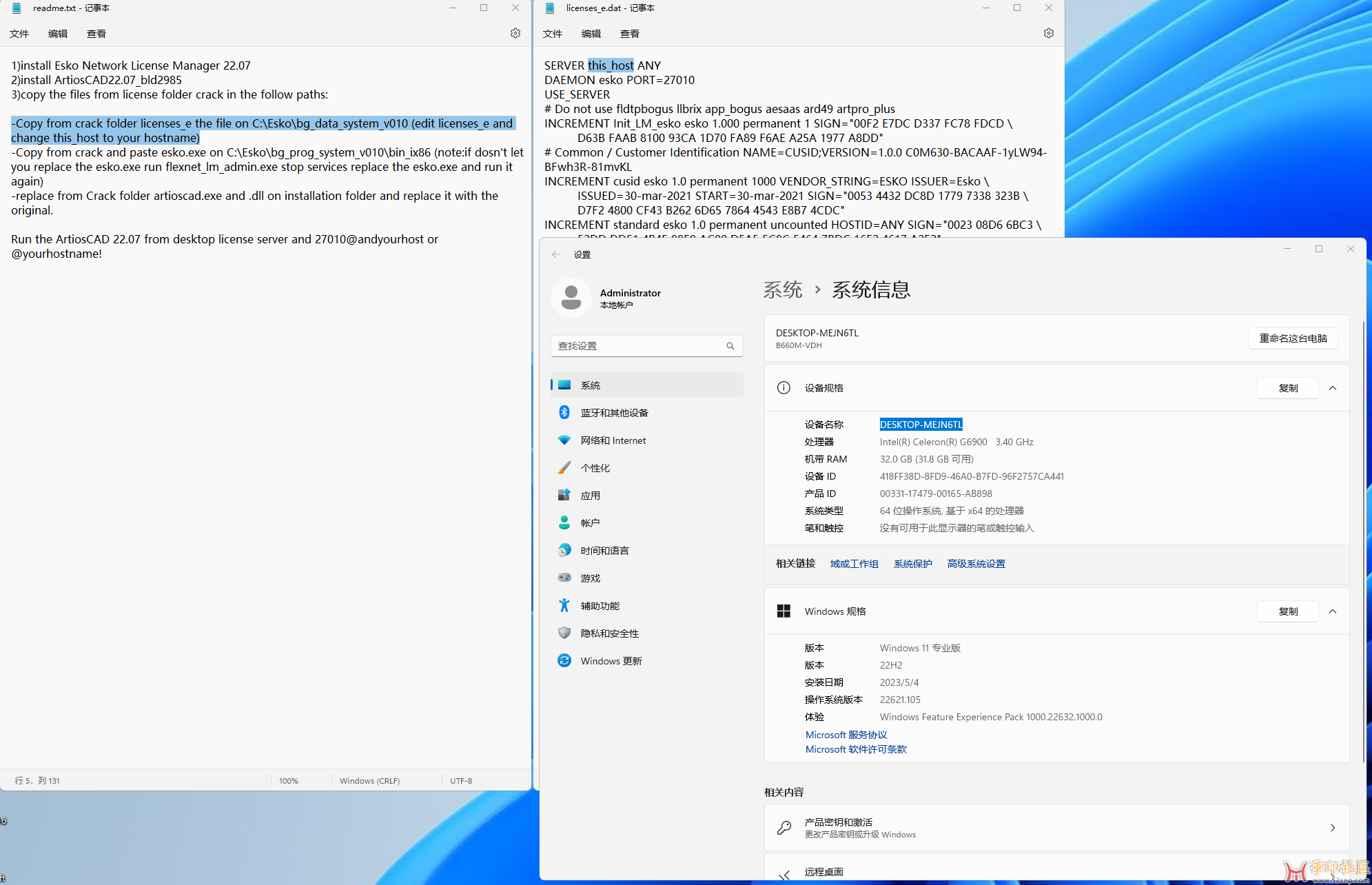1372x885 pixels.
Task: Collapse the 设备规格 section chevron
Action: click(1333, 388)
